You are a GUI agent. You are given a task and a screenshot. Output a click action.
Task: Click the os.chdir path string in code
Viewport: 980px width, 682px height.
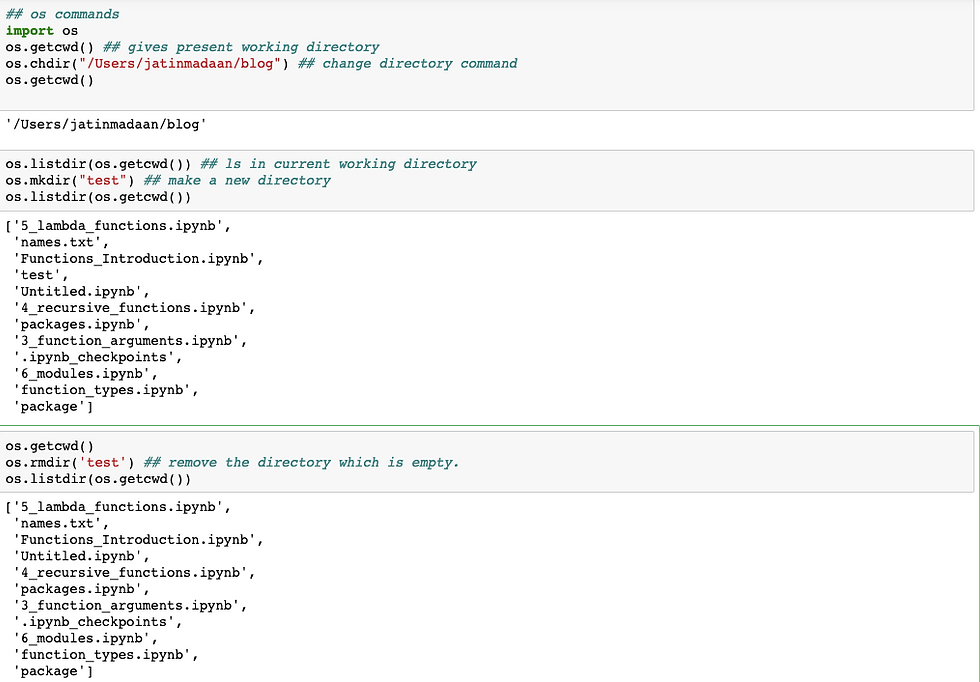coord(180,64)
